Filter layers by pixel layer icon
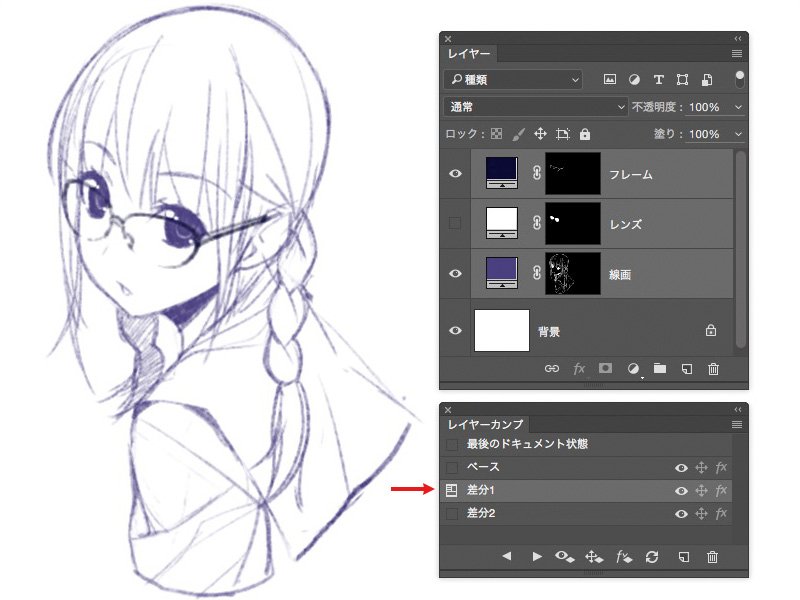 [x=610, y=80]
